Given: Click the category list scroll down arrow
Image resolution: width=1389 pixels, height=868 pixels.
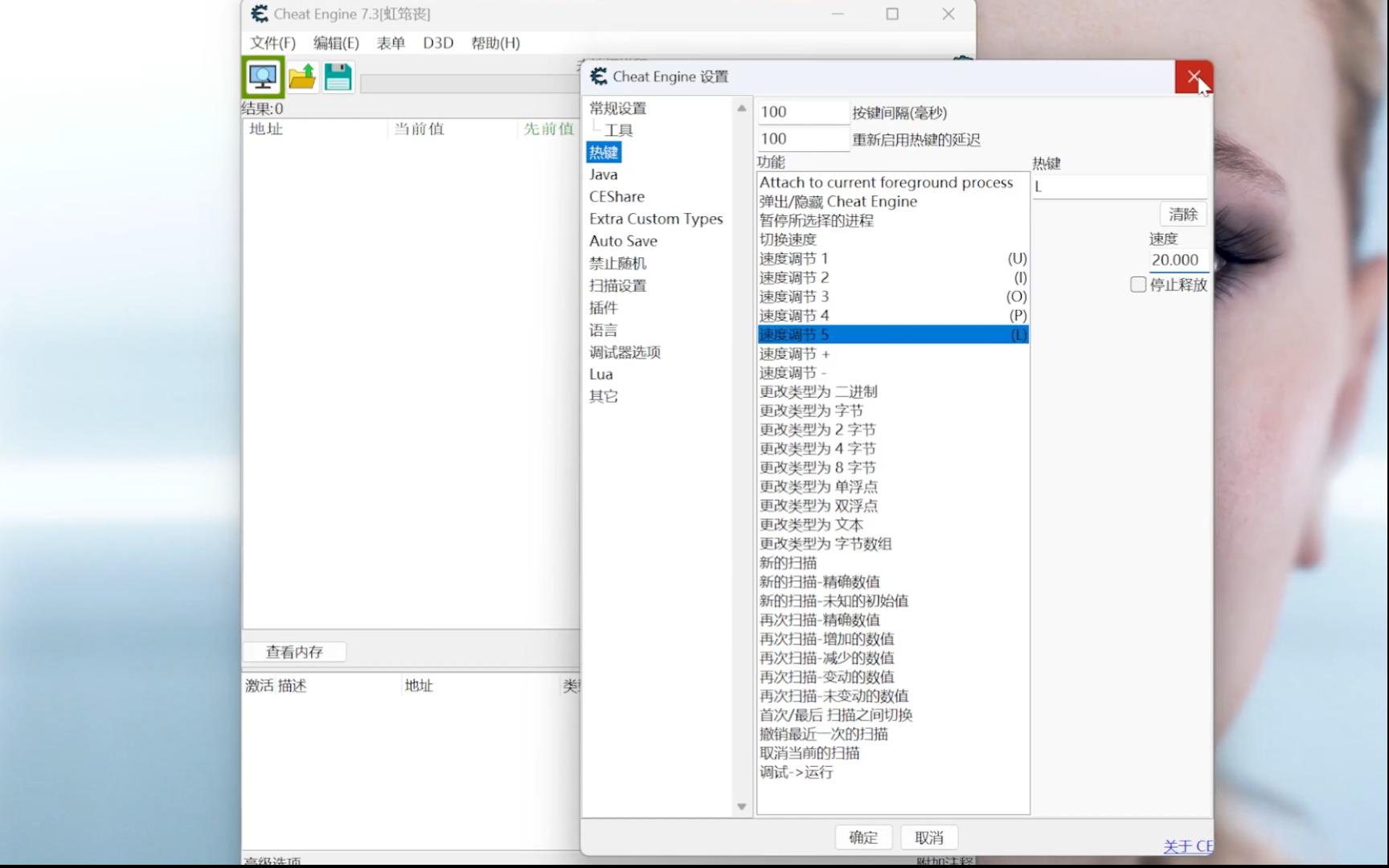Looking at the screenshot, I should (741, 806).
